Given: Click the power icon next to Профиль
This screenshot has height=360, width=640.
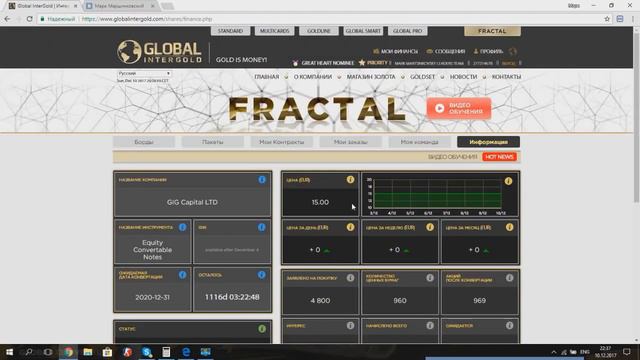Looking at the screenshot, I should (x=513, y=51).
